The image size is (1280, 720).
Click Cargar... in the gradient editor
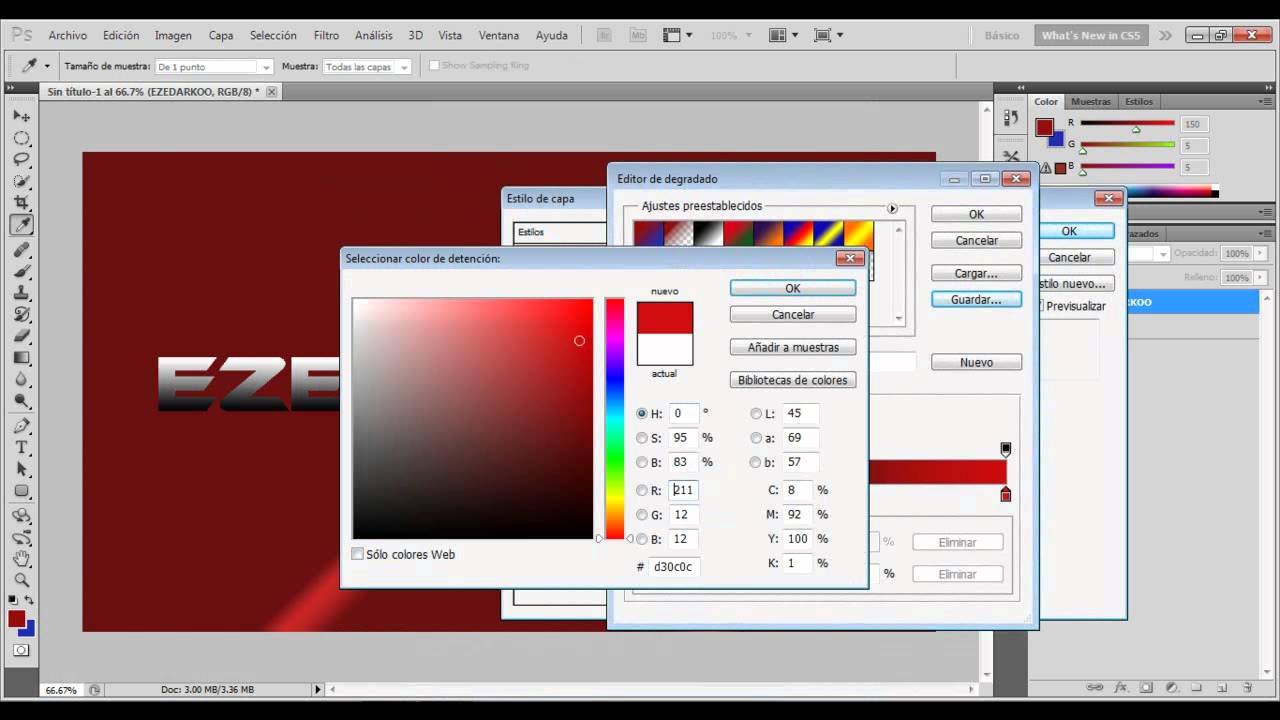(x=976, y=273)
